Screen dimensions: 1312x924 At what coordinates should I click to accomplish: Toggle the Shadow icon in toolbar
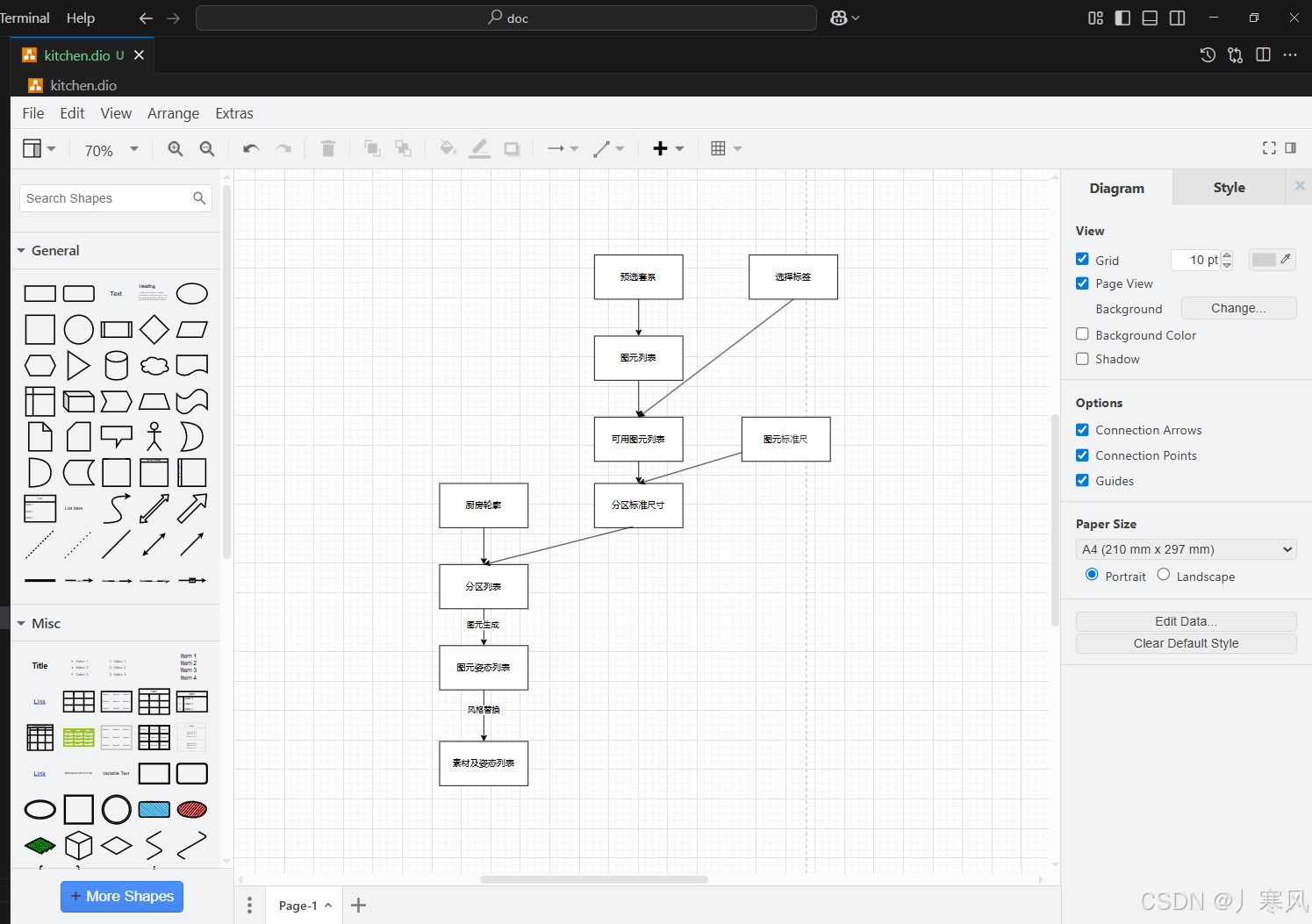coord(512,148)
